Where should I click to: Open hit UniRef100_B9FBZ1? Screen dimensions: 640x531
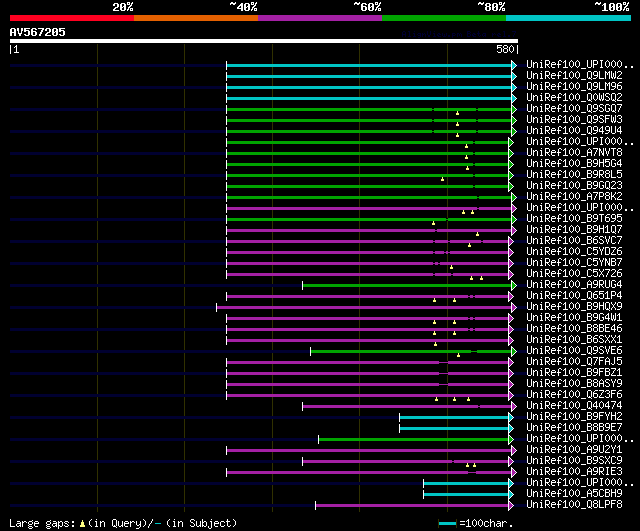click(x=574, y=373)
